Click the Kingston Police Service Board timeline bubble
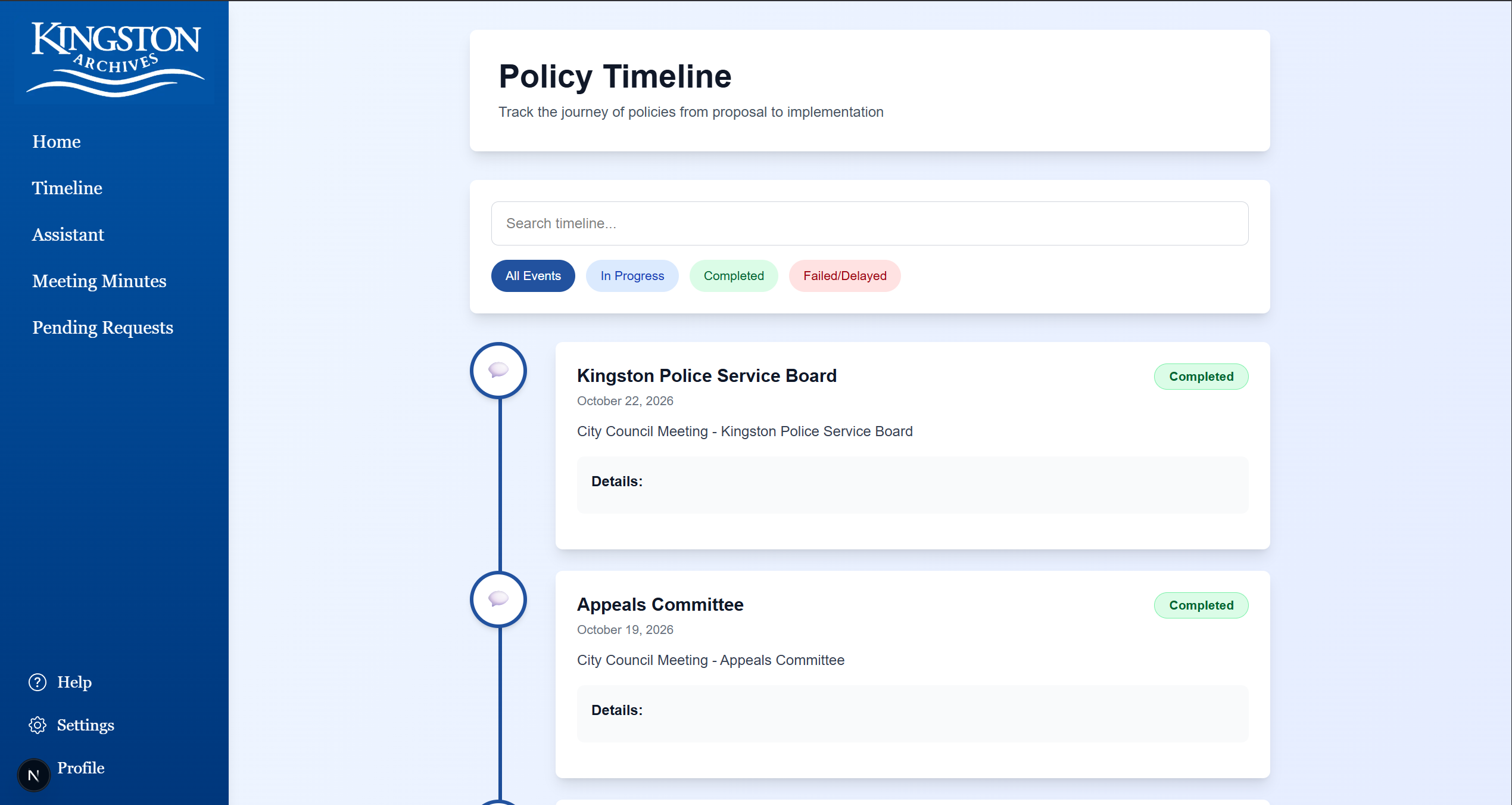1512x805 pixels. pyautogui.click(x=498, y=370)
